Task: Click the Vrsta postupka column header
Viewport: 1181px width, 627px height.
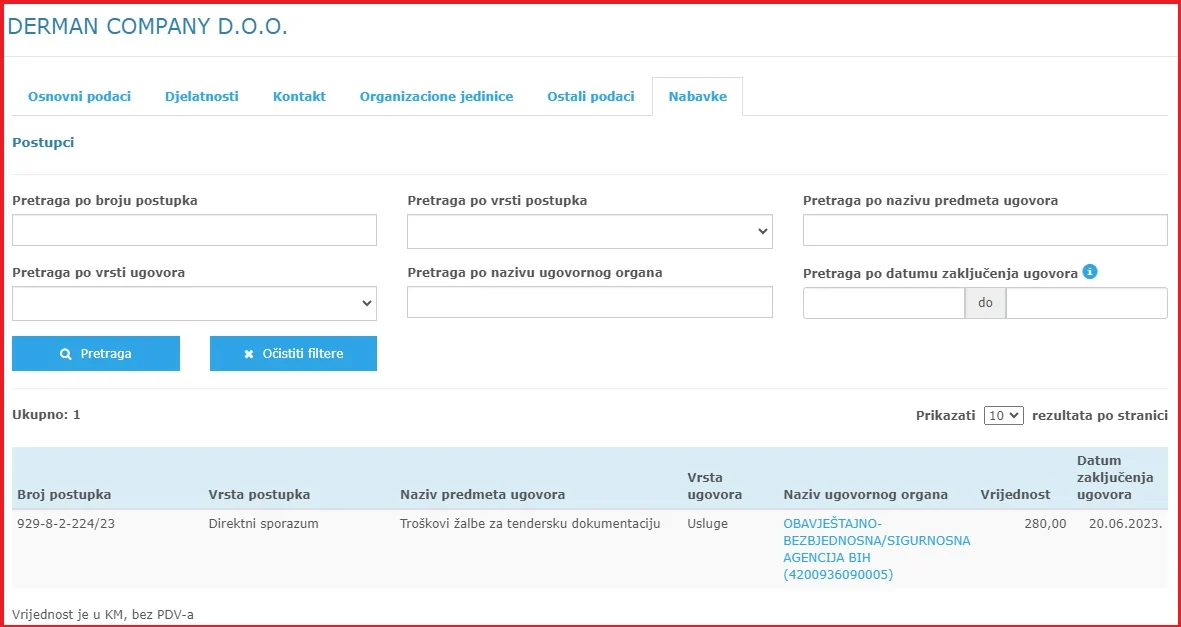Action: coord(259,494)
